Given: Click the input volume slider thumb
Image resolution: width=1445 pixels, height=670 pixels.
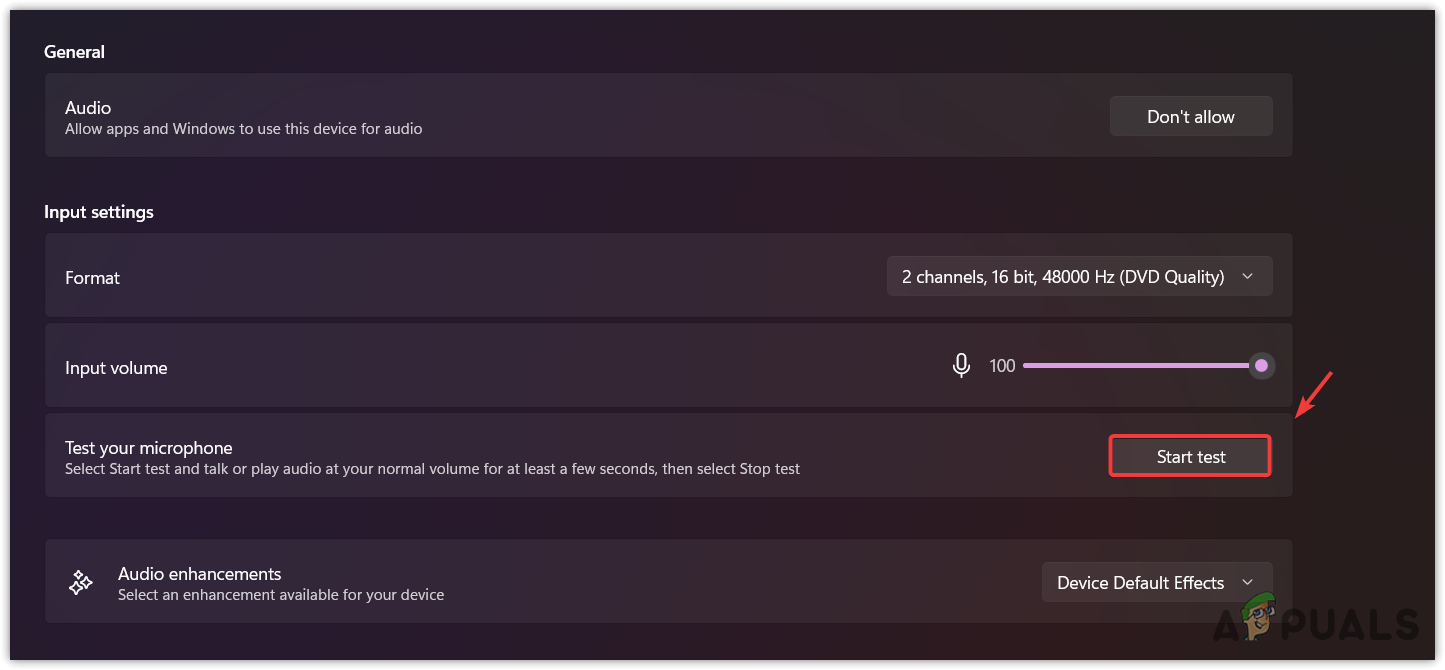Looking at the screenshot, I should (x=1261, y=366).
